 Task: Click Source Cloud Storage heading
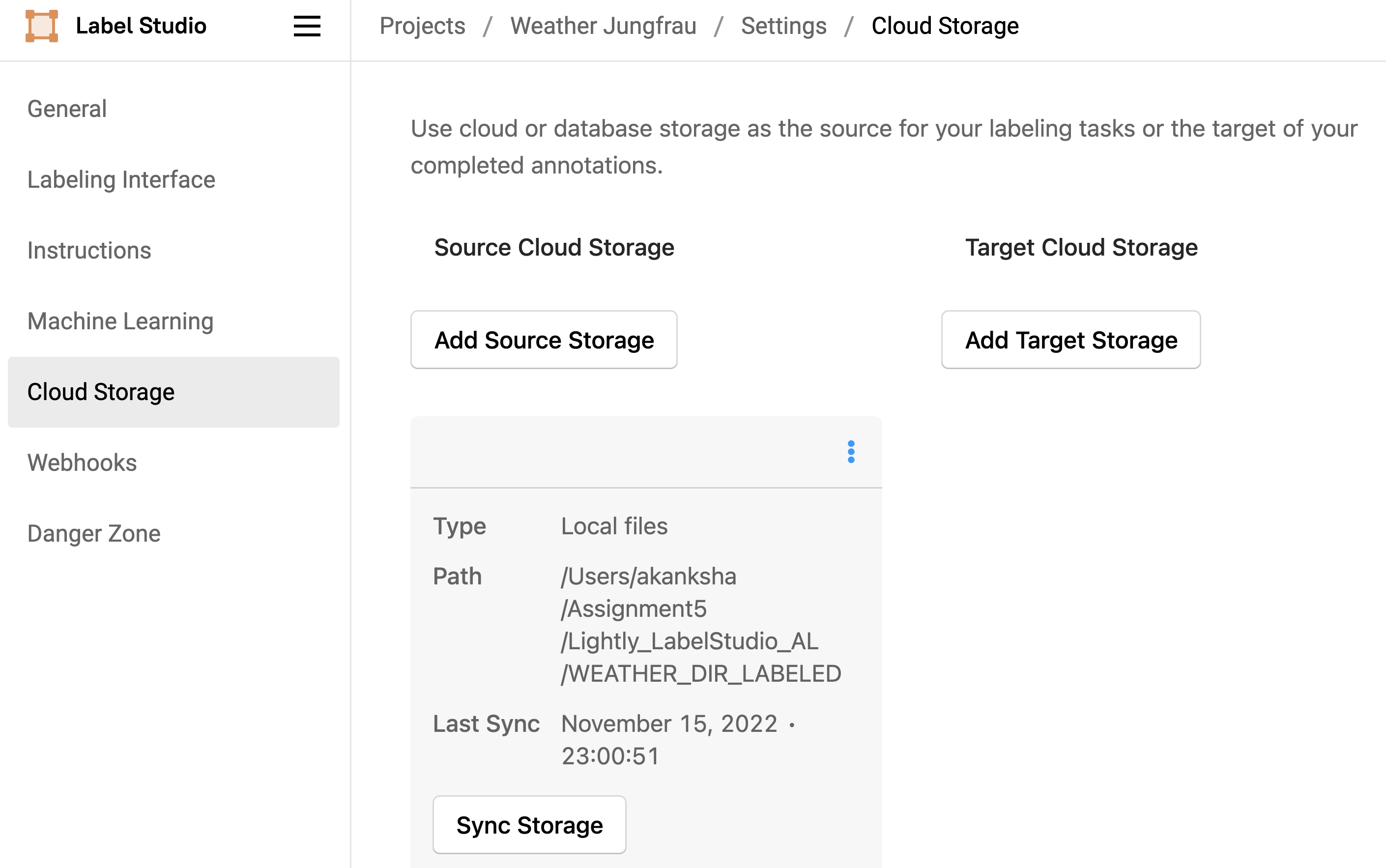pyautogui.click(x=554, y=247)
